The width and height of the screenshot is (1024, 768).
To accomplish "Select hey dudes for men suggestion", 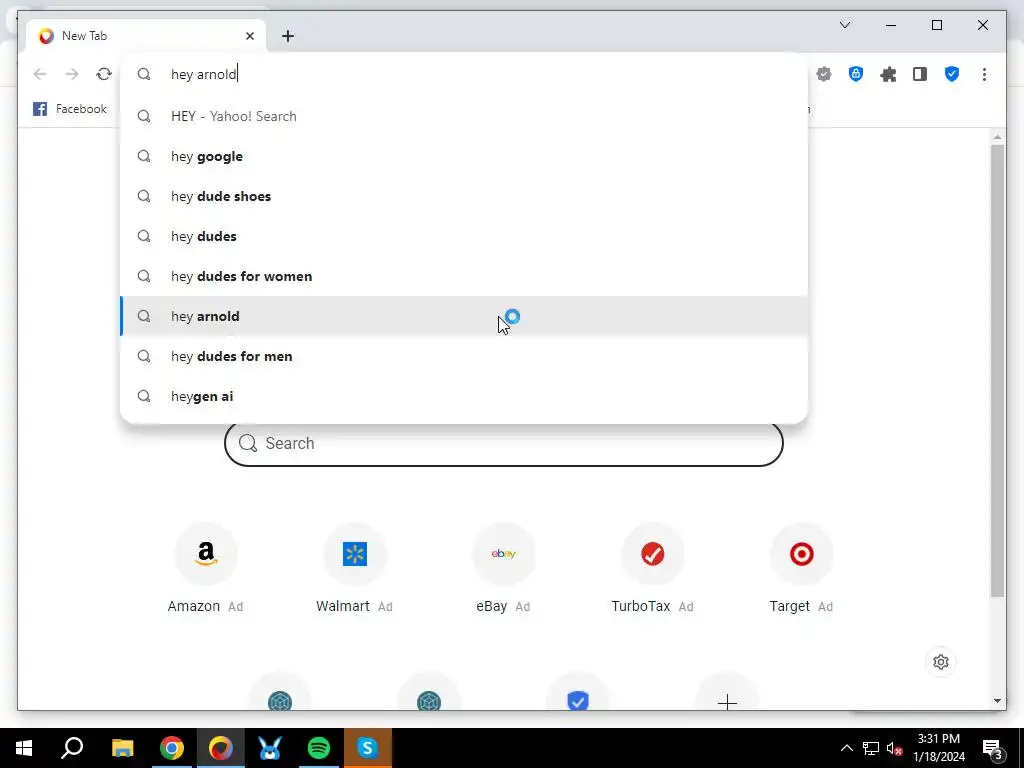I will tap(464, 356).
